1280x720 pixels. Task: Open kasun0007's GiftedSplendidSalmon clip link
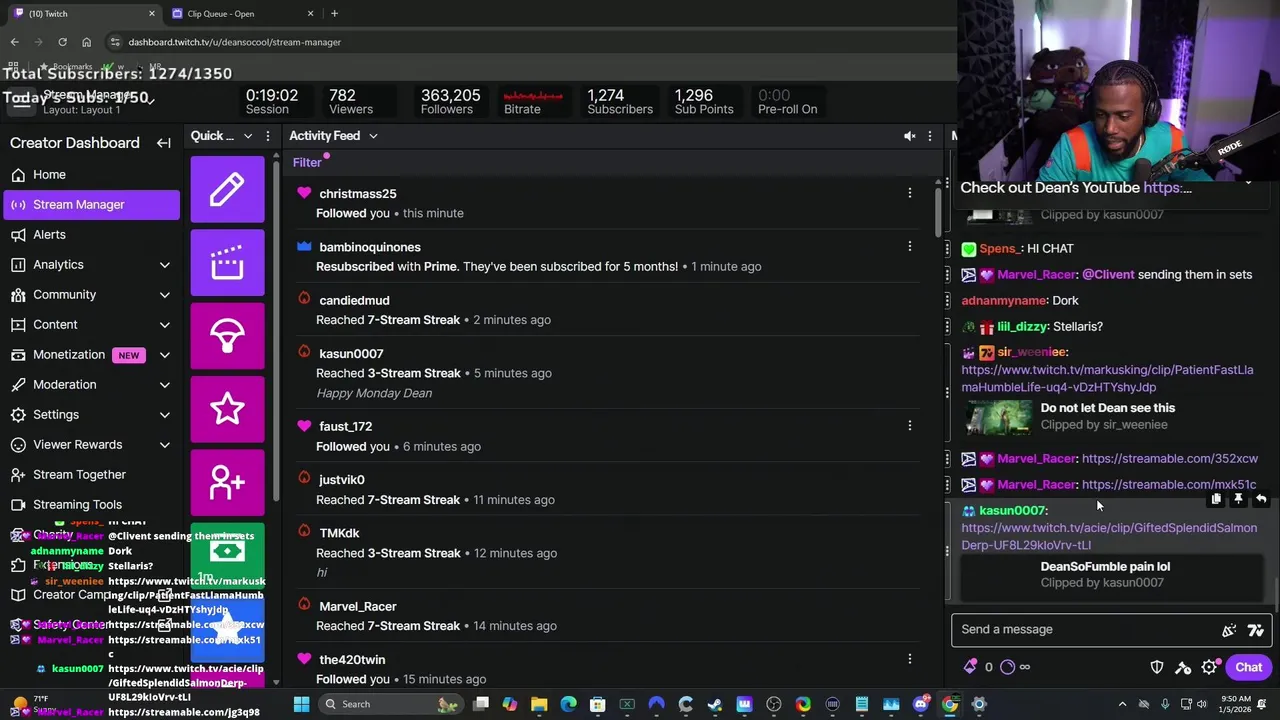coord(1109,536)
